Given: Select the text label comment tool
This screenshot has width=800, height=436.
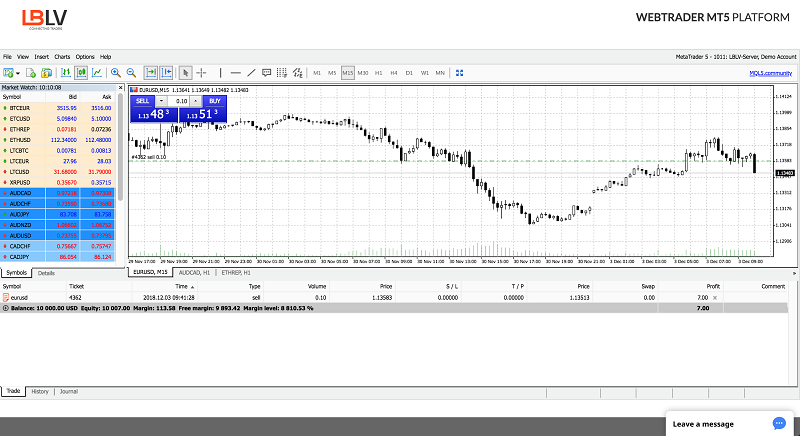Looking at the screenshot, I should point(266,73).
